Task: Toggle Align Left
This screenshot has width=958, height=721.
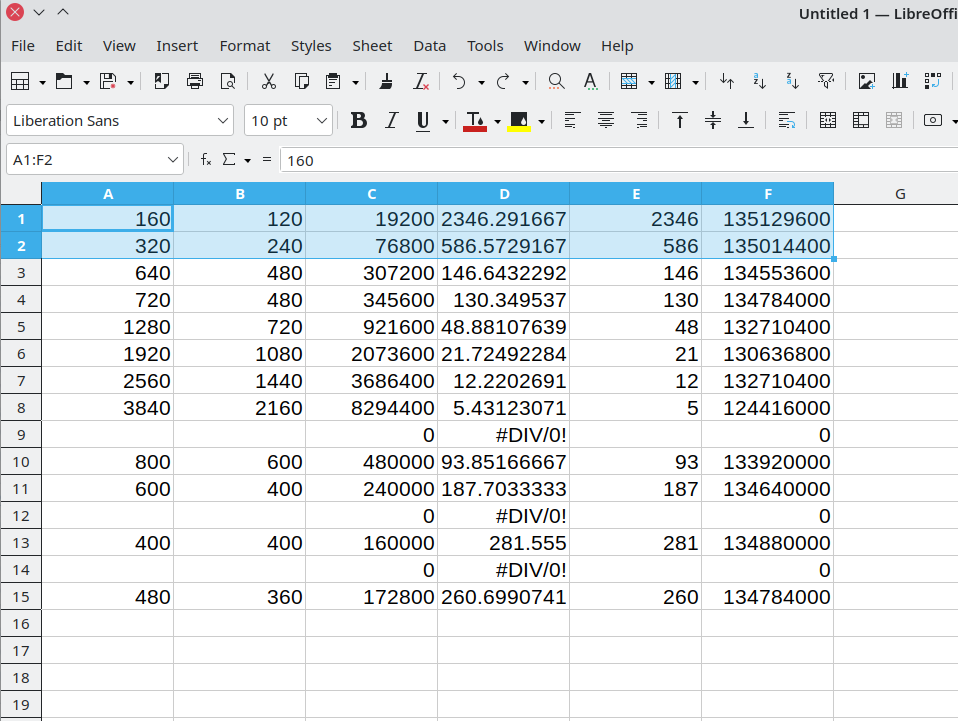Action: pos(572,120)
